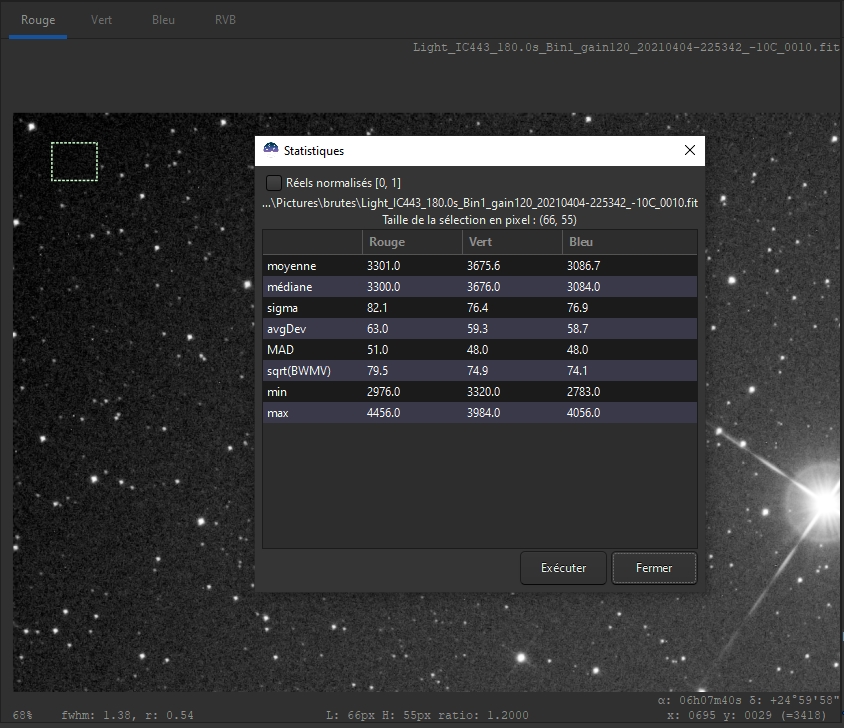Viewport: 844px width, 728px height.
Task: Click the Exécuter button
Action: 563,568
